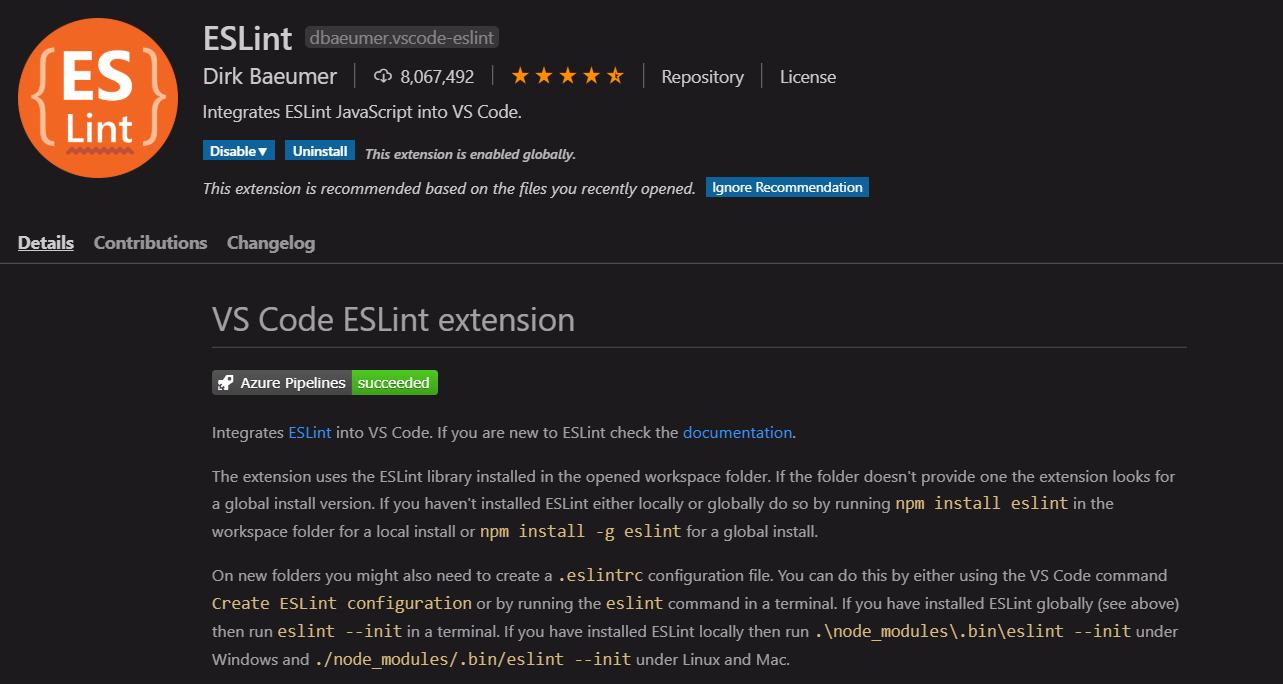Screen dimensions: 1283x684
Task: Click the VS Code ESLint extension heading
Action: [x=393, y=319]
